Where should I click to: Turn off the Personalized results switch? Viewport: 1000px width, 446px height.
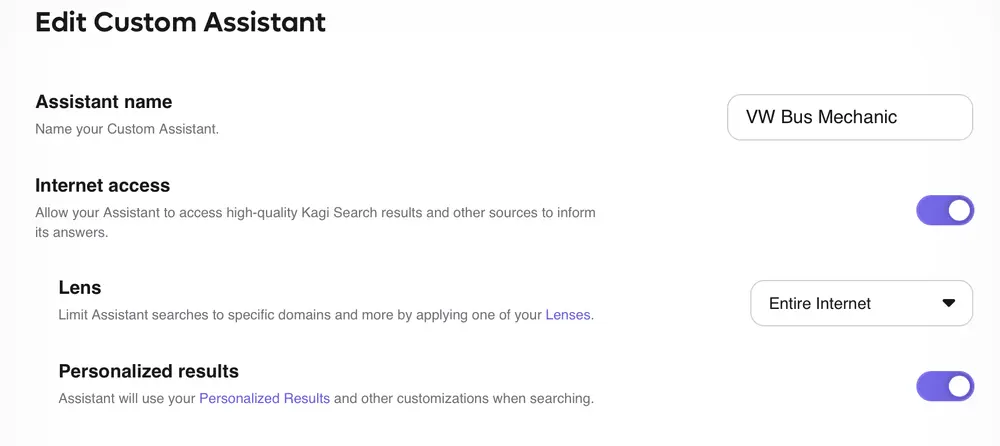click(x=944, y=386)
